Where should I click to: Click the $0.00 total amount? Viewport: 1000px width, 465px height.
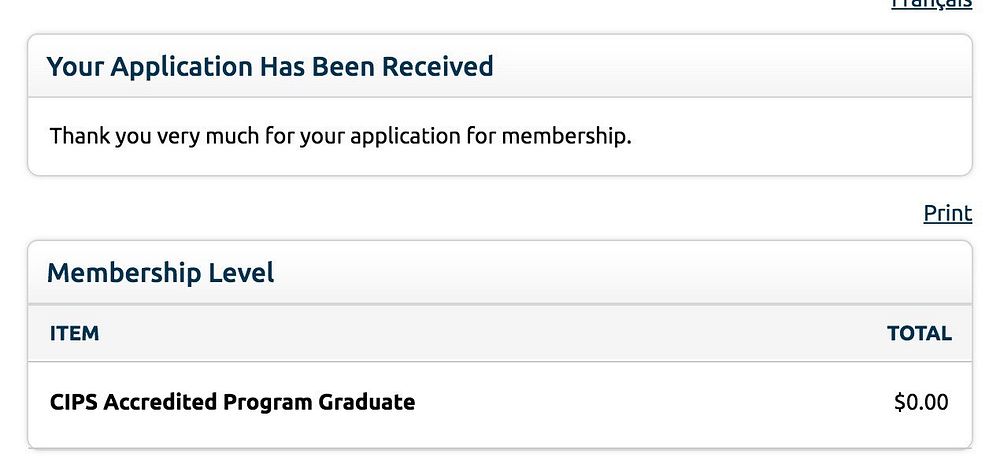click(921, 402)
